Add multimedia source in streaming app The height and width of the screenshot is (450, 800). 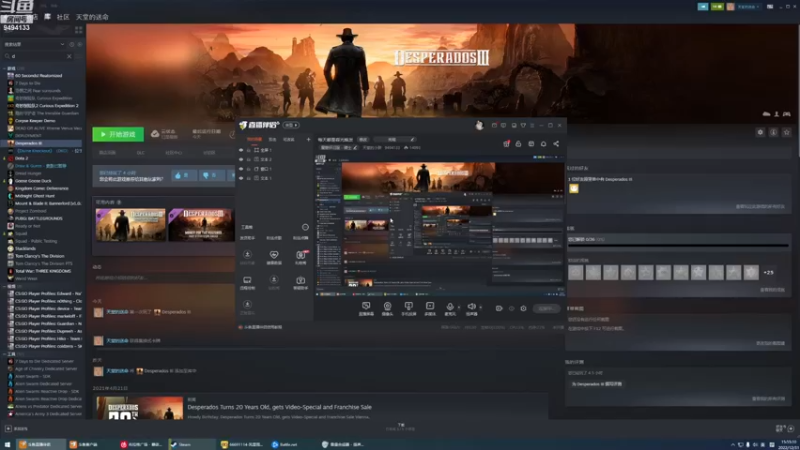click(430, 308)
